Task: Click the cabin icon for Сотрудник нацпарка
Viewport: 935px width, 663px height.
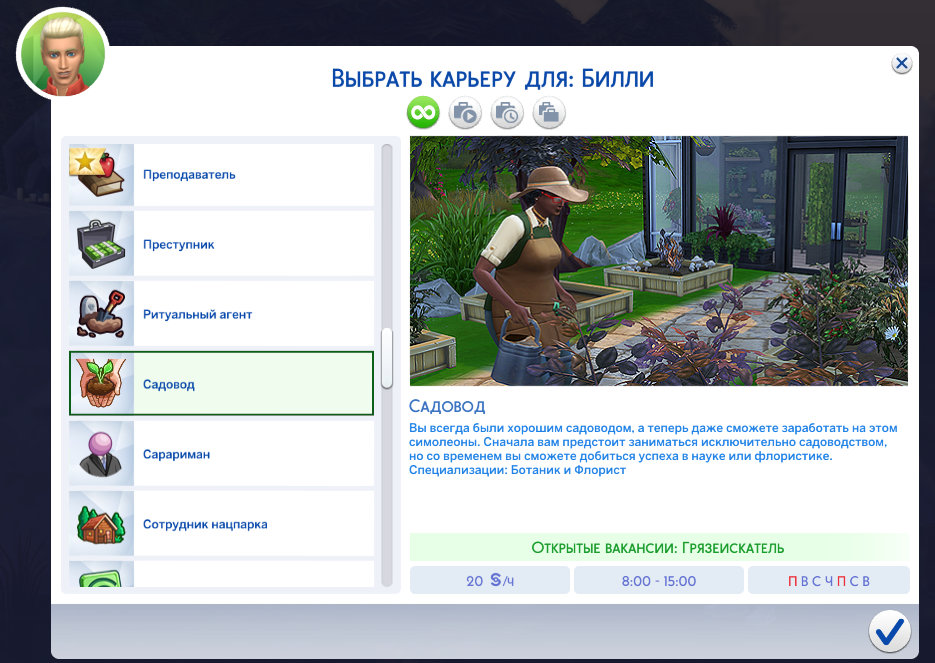Action: [x=101, y=524]
